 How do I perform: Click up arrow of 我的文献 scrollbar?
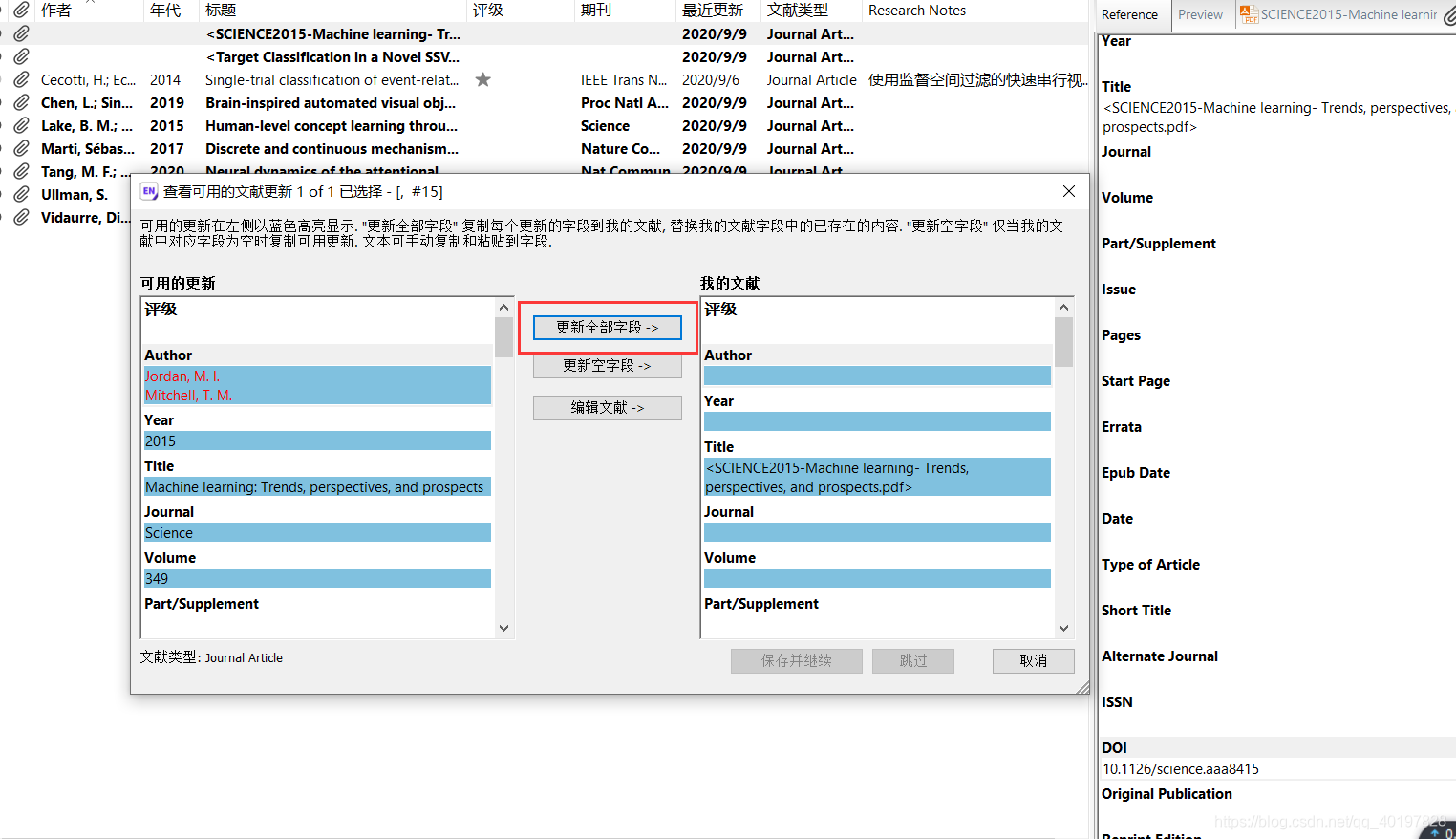click(1064, 308)
